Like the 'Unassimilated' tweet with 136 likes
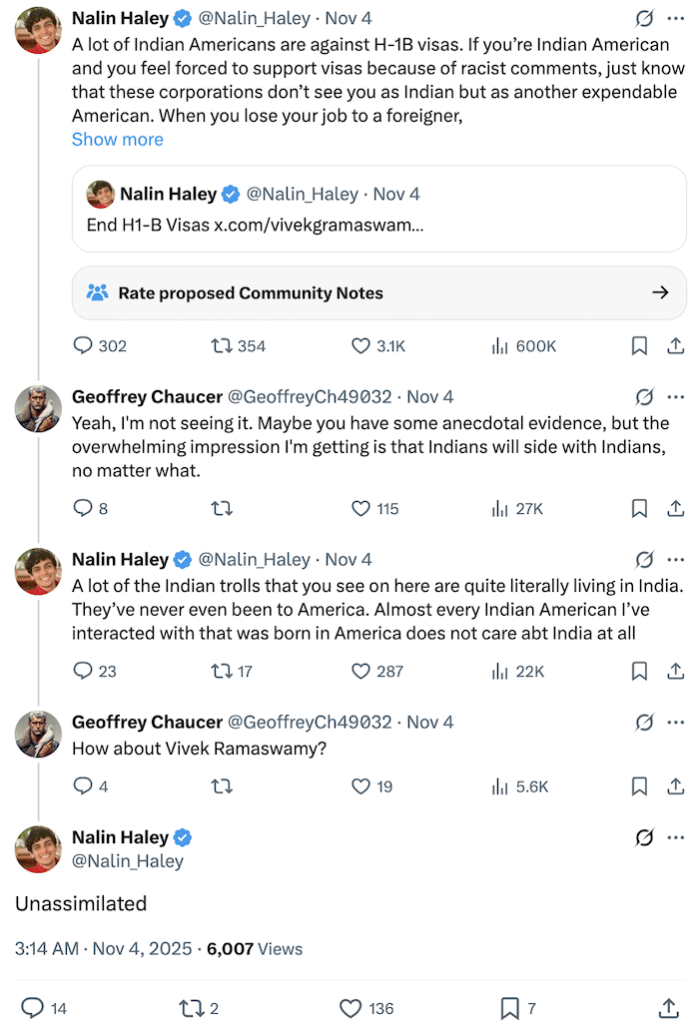The image size is (699, 1024). [350, 1007]
